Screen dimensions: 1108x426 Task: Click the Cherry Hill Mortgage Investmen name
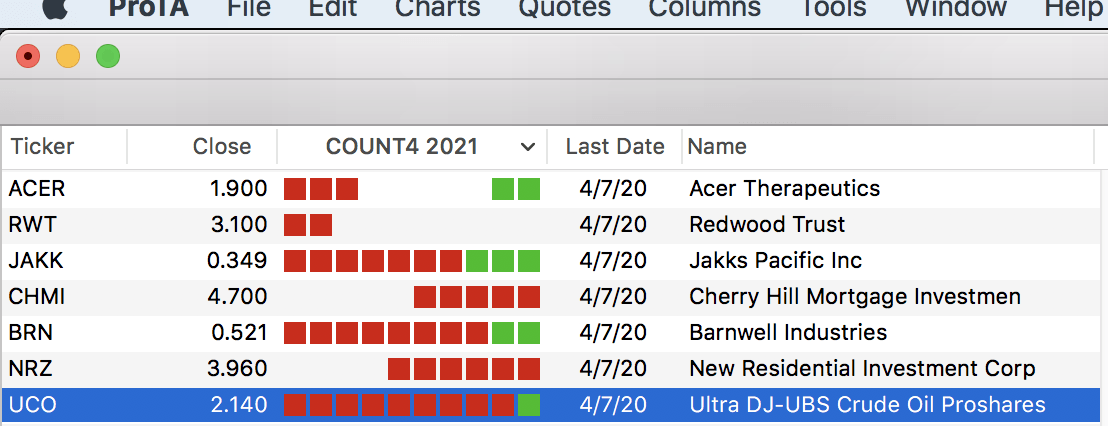855,297
